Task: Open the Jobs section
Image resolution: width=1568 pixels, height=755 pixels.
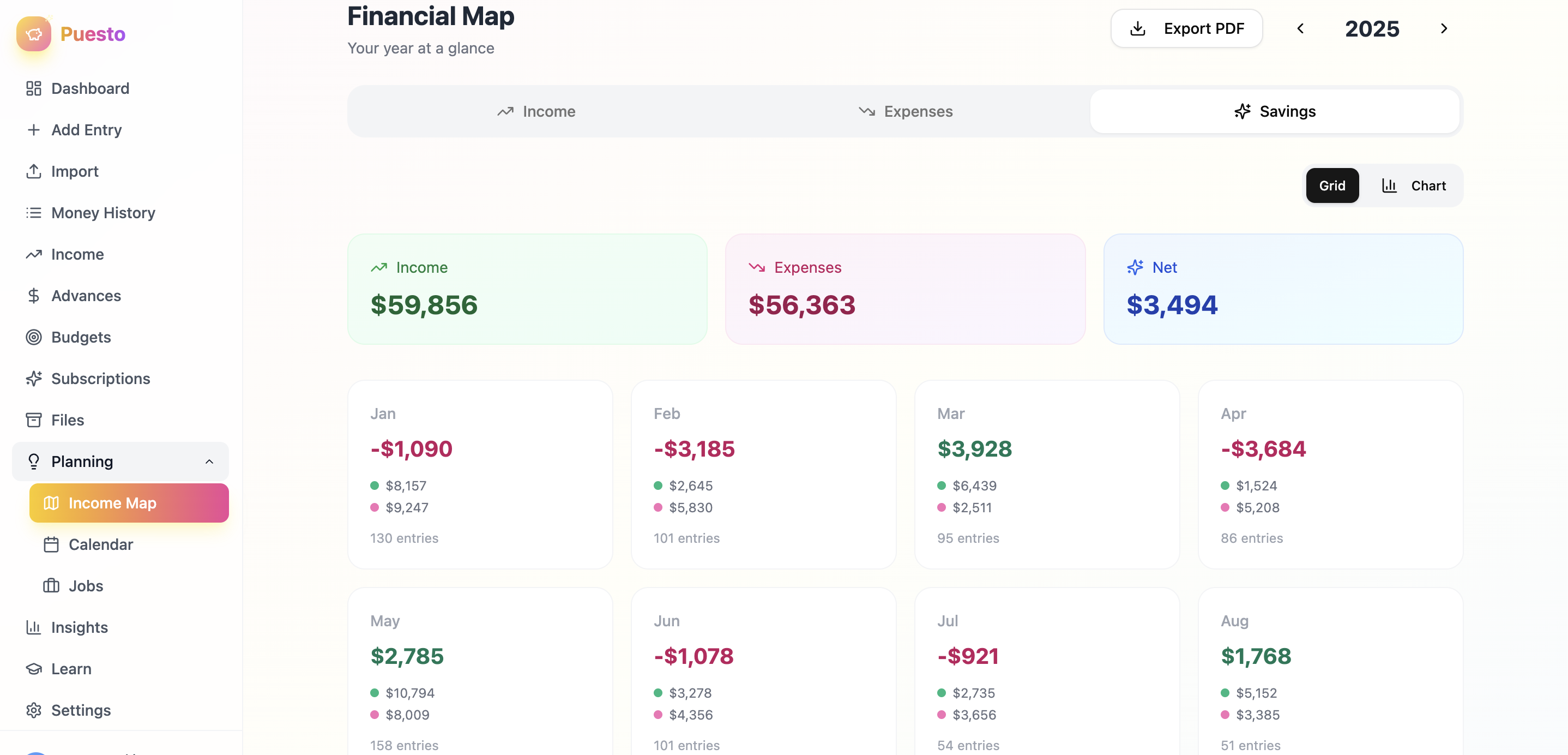Action: (85, 586)
